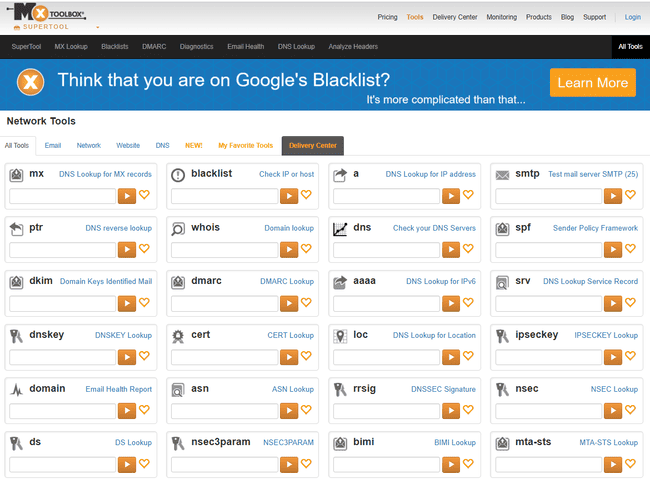Run the ptr lookup arrow button
Image resolution: width=650 pixels, height=479 pixels.
click(x=127, y=249)
